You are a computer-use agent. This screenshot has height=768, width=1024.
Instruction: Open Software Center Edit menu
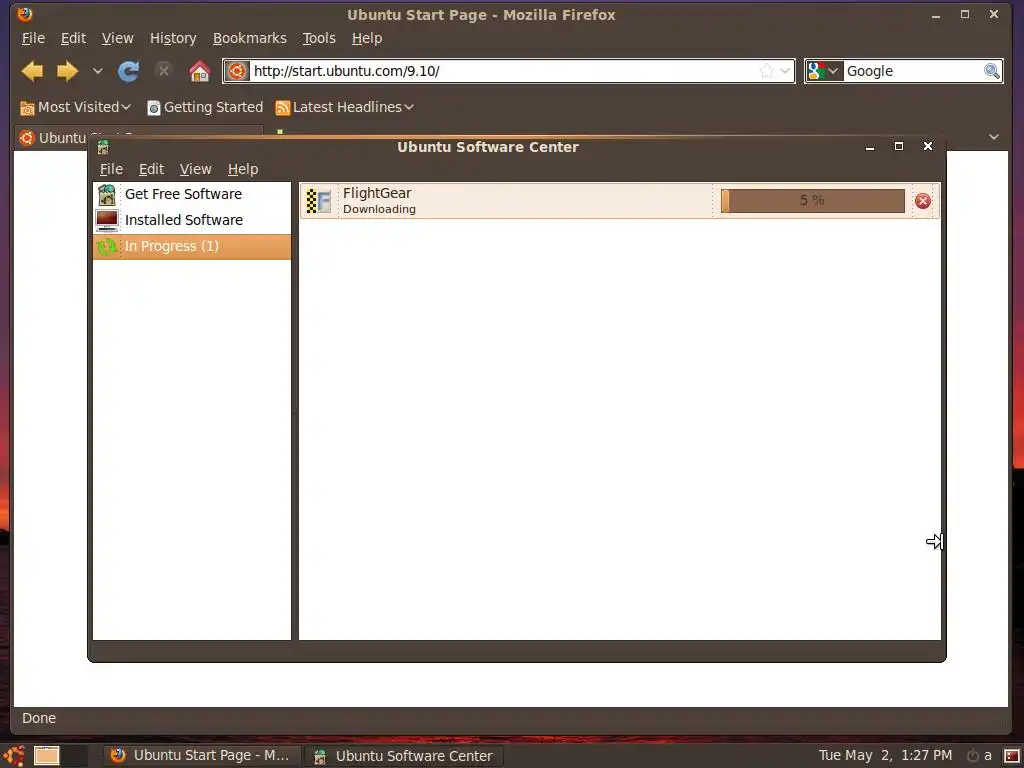[x=151, y=169]
